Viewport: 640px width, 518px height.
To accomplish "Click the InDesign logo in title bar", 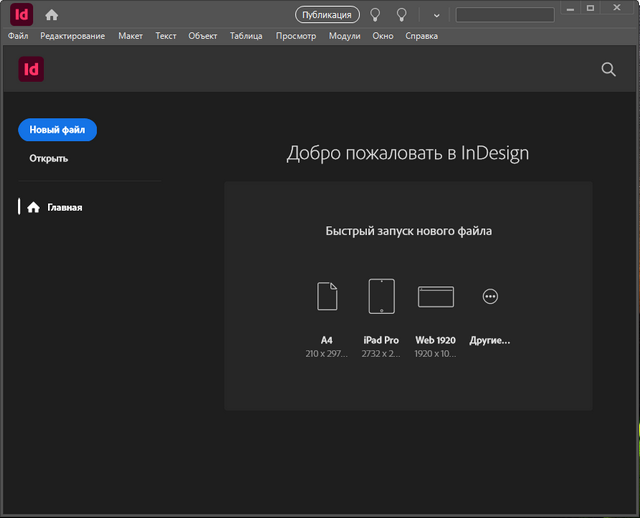I will point(21,15).
